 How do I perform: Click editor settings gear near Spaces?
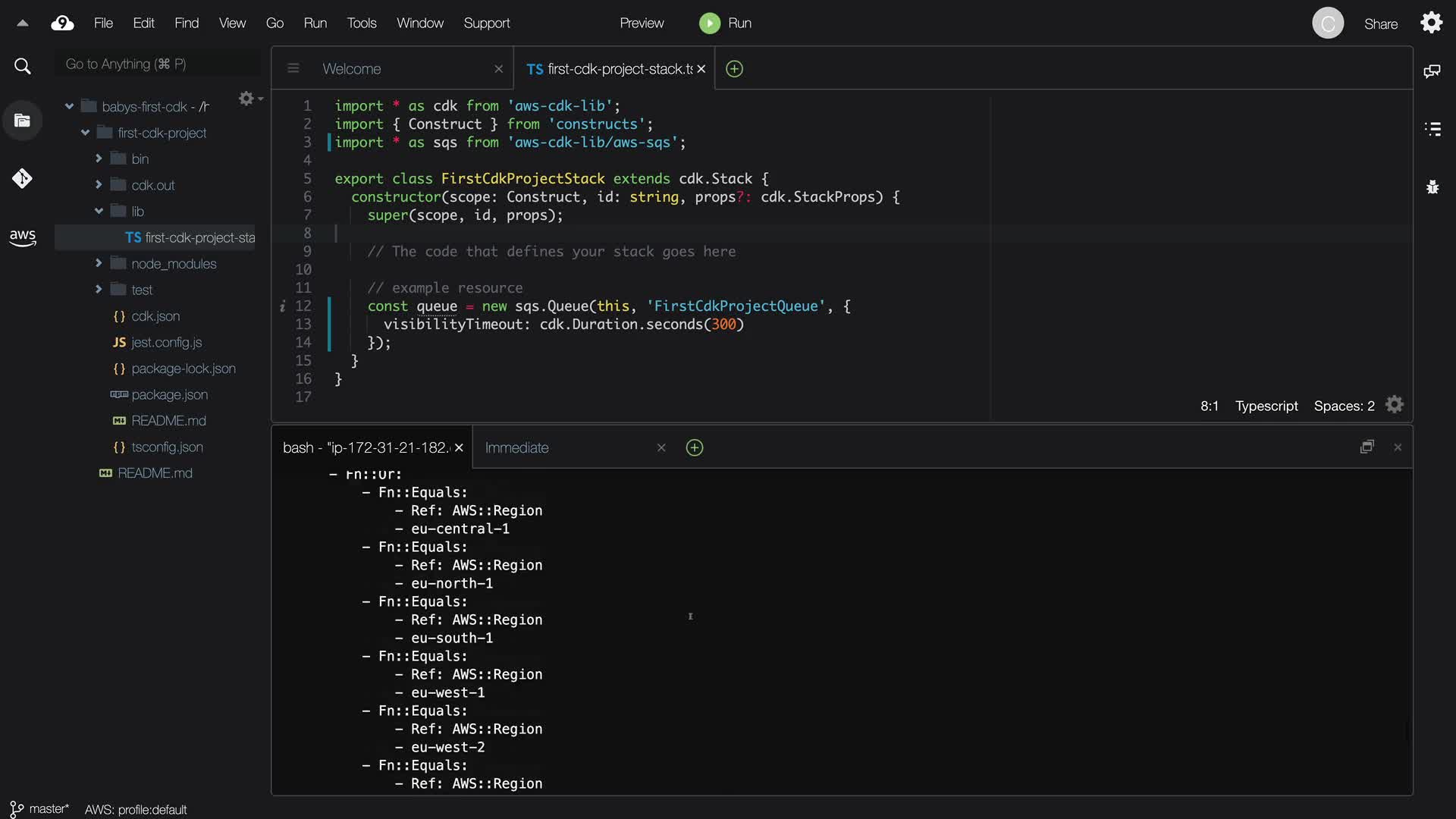pos(1394,405)
